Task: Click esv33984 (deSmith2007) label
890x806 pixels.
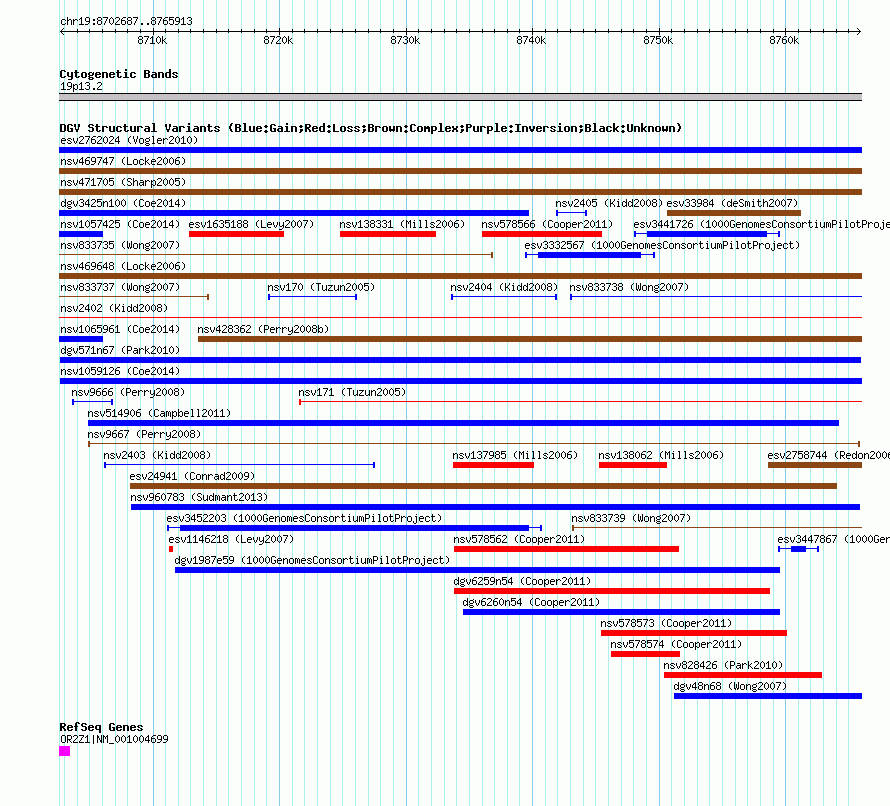Action: pos(732,203)
